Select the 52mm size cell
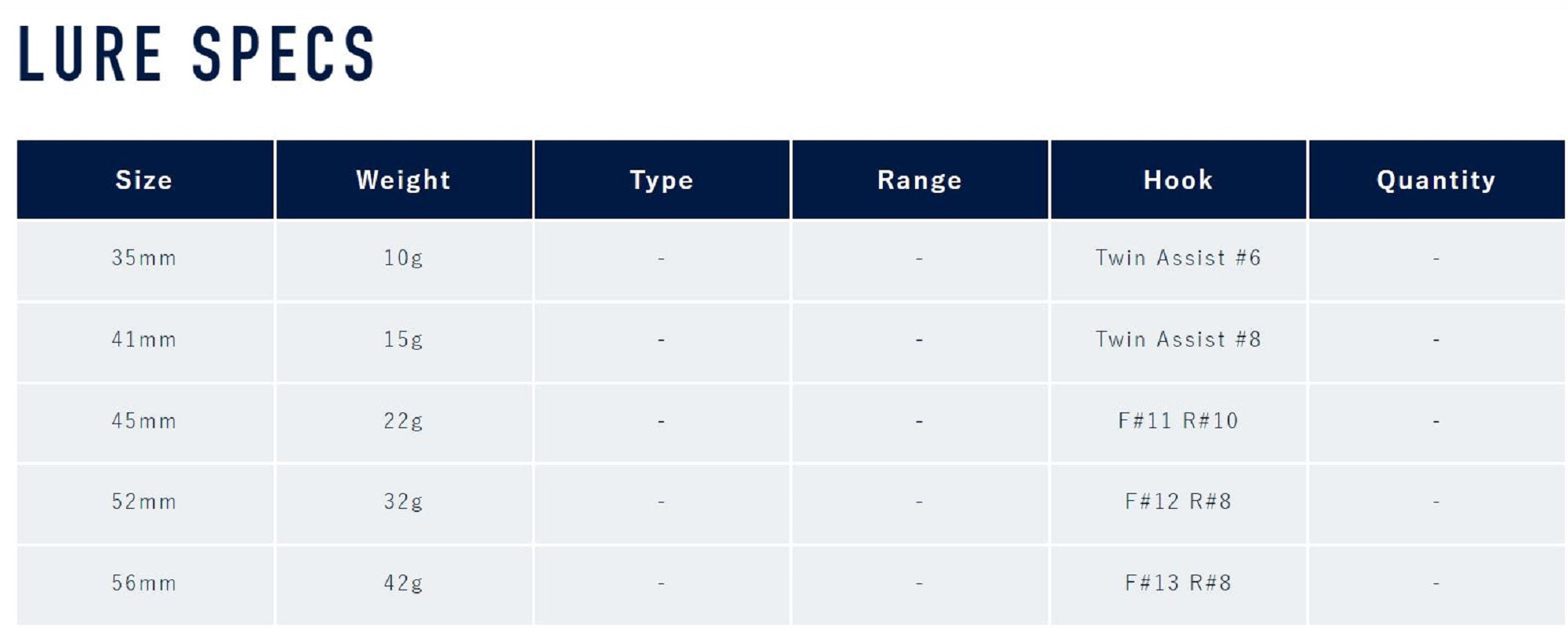1568x628 pixels. (x=144, y=502)
